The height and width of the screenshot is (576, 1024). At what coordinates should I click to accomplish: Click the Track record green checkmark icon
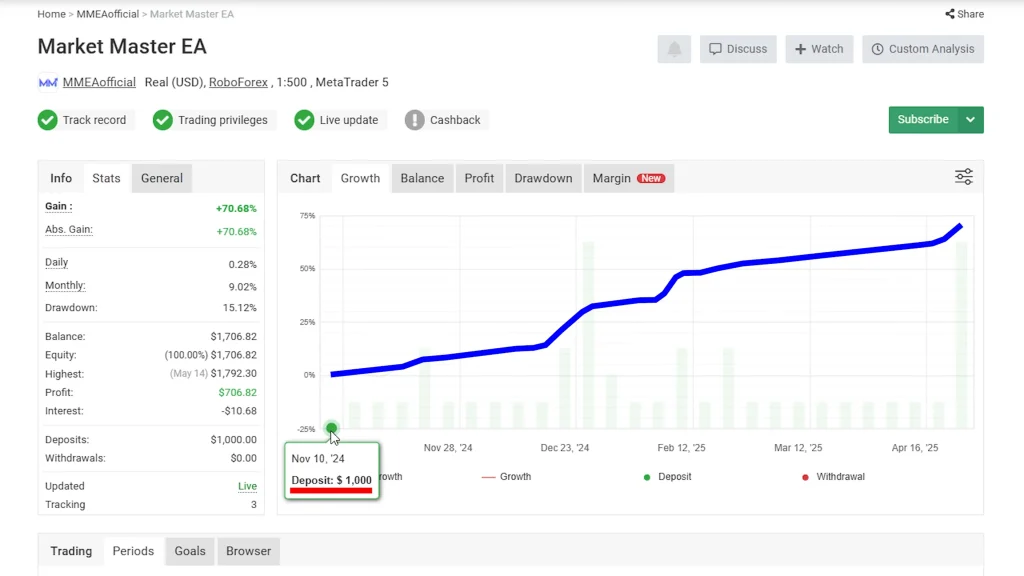click(47, 120)
